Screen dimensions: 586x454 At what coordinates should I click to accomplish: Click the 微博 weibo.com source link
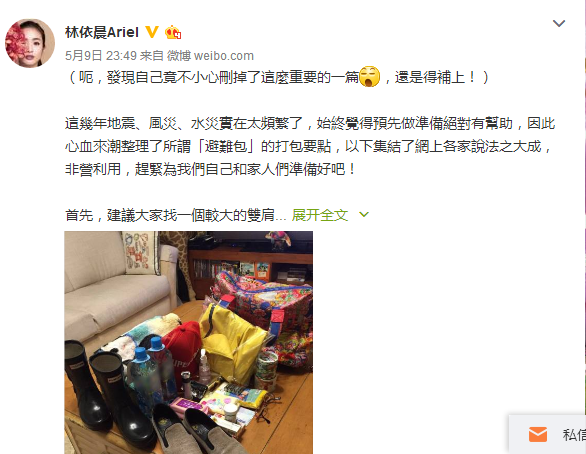[x=210, y=56]
